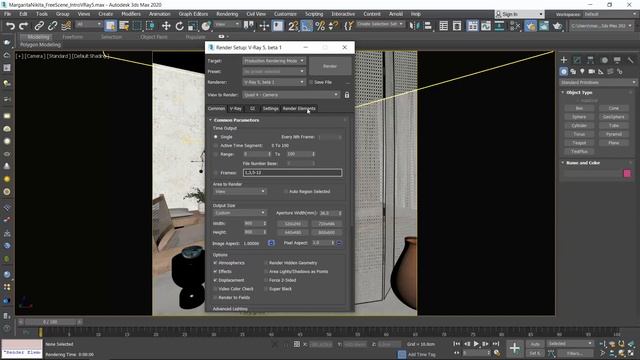Screen dimensions: 640x360
Task: Activate the Select and Rotate tool
Action: (x=180, y=26)
